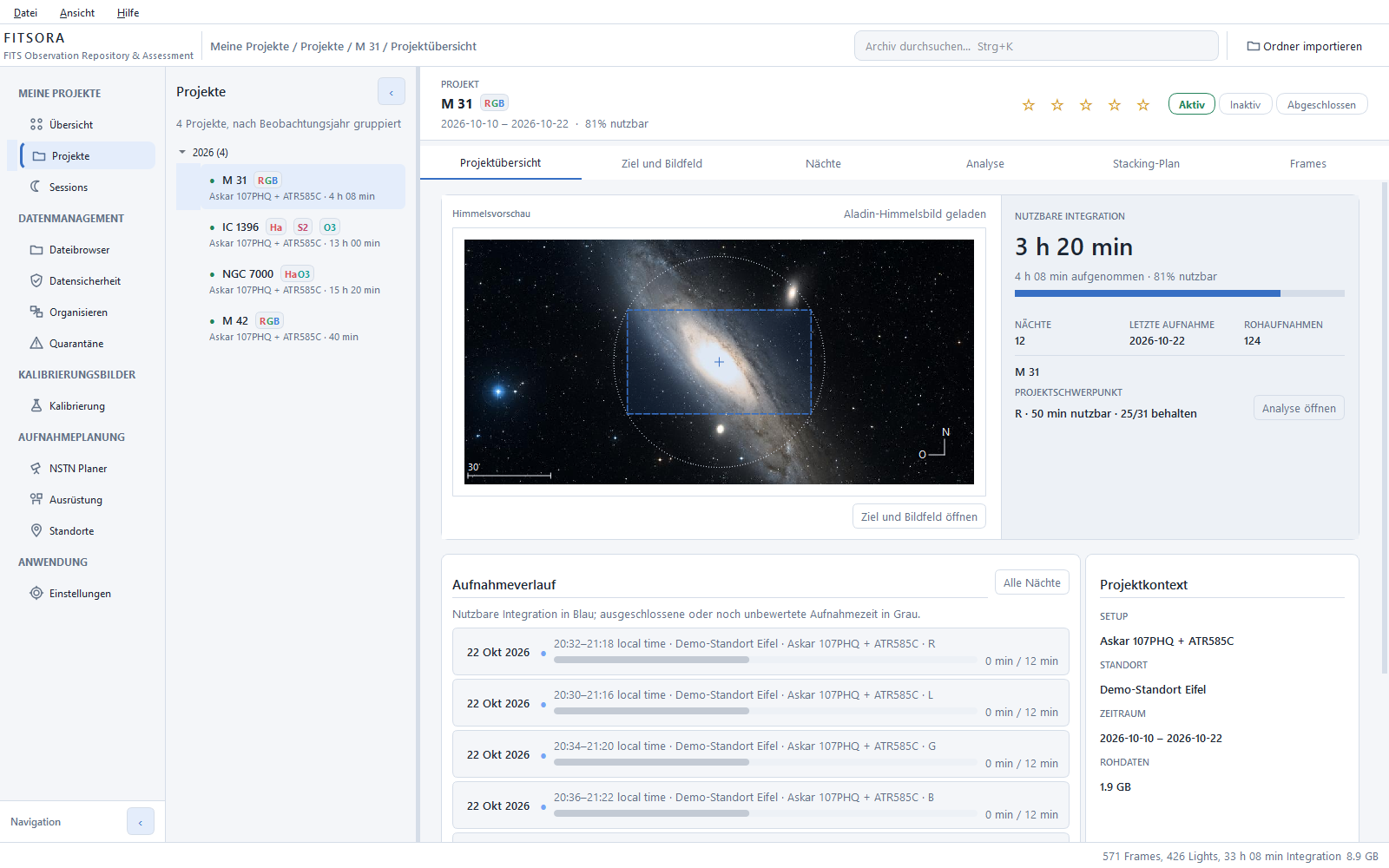The image size is (1389, 868).
Task: Collapse the 2026 (4) project group
Action: pos(182,152)
